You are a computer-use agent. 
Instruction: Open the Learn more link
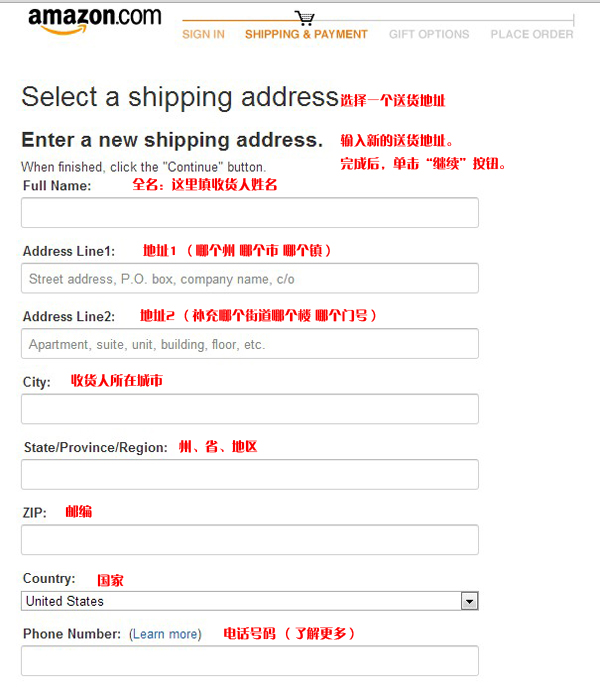click(165, 634)
